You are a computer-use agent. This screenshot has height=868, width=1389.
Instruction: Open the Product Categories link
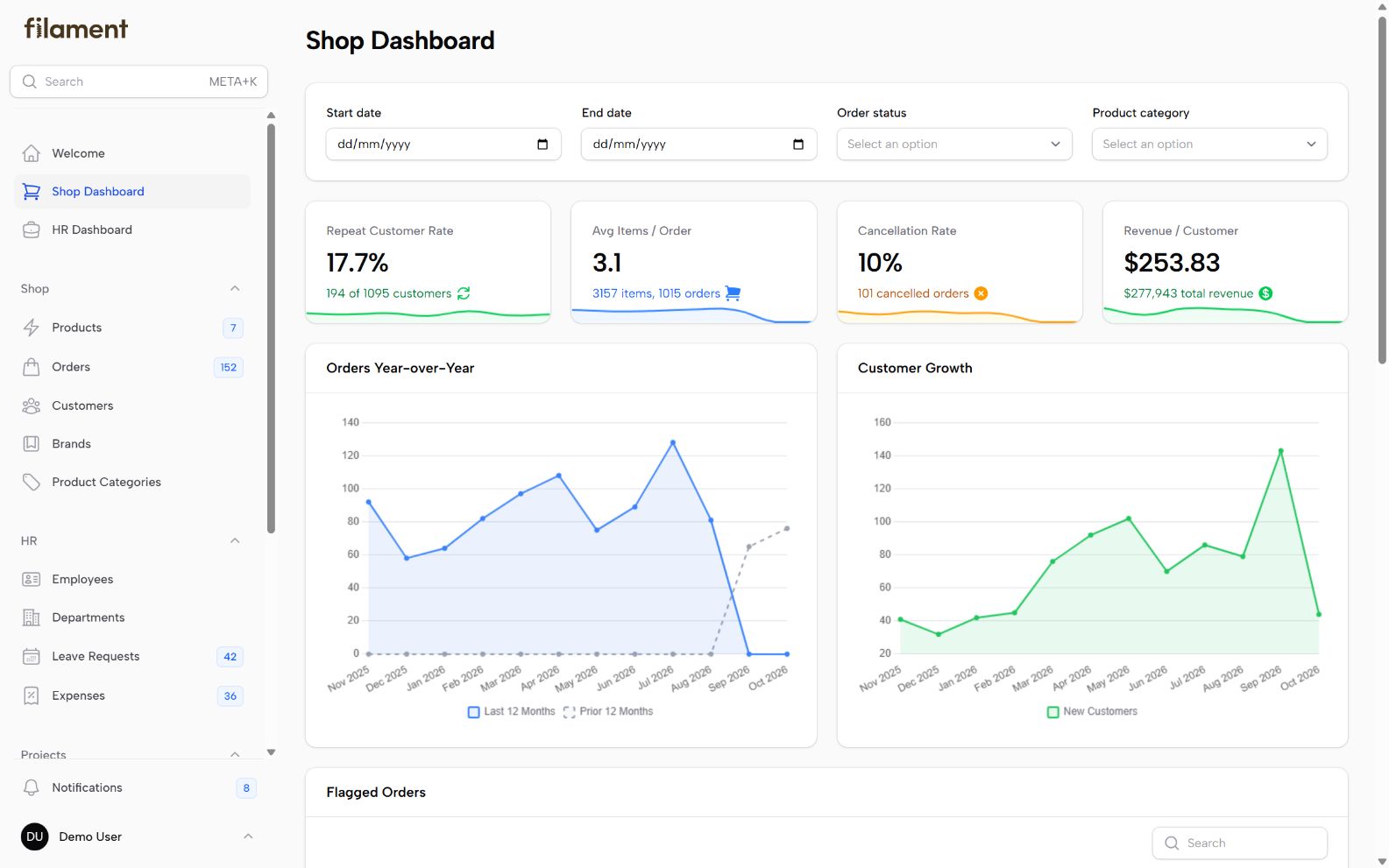pos(132,483)
